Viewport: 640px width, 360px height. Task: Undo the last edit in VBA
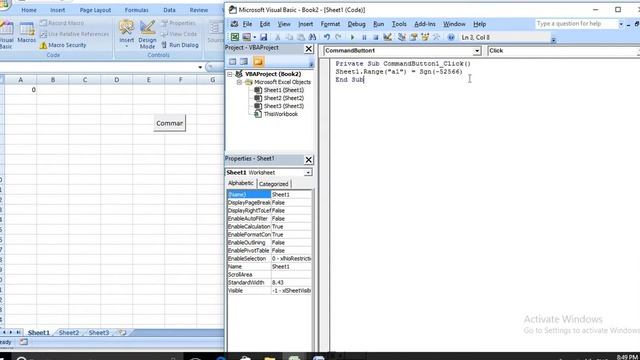coord(327,37)
